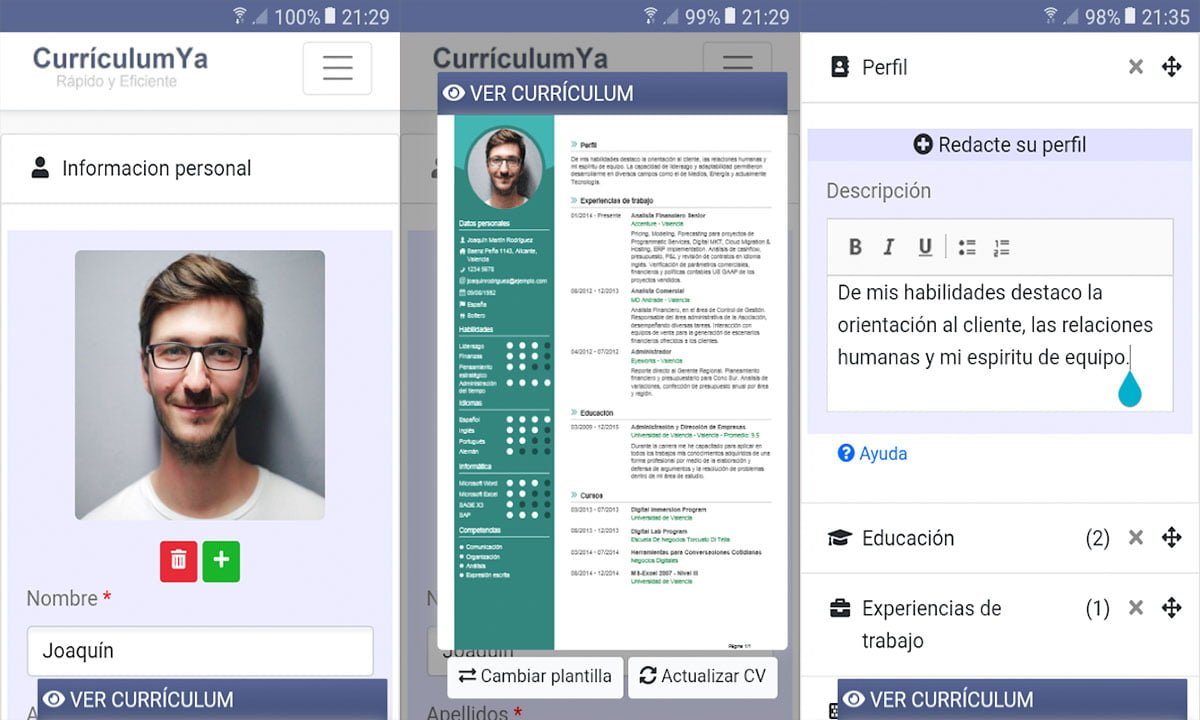Image resolution: width=1200 pixels, height=720 pixels.
Task: Click Redacte su perfil button
Action: click(1000, 145)
